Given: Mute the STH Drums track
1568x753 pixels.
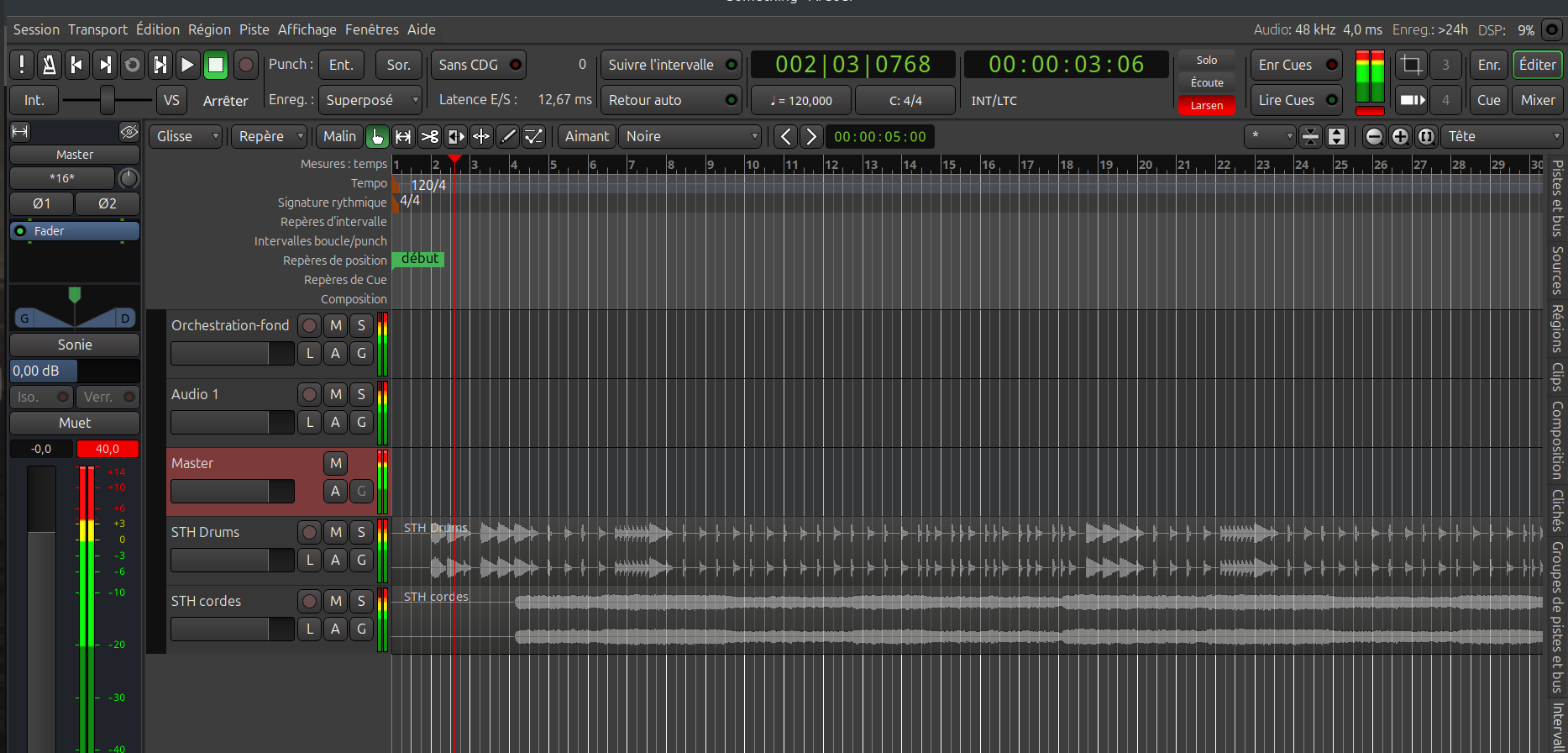Looking at the screenshot, I should (x=336, y=532).
